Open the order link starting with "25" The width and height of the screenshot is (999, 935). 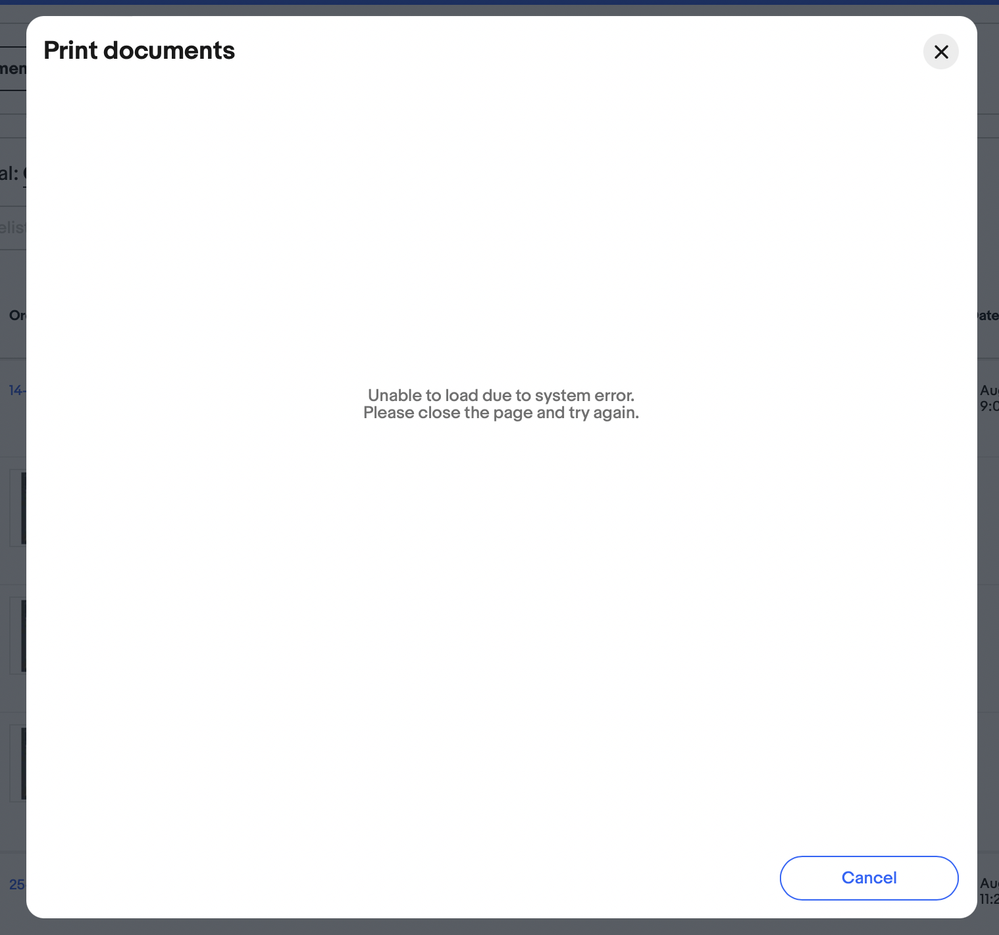pos(16,884)
